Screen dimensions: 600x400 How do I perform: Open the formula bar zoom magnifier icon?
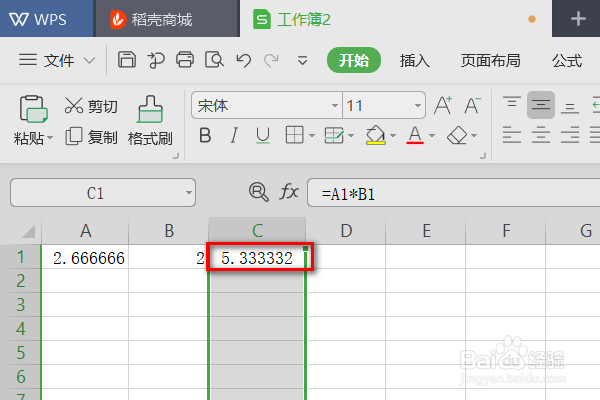(259, 192)
